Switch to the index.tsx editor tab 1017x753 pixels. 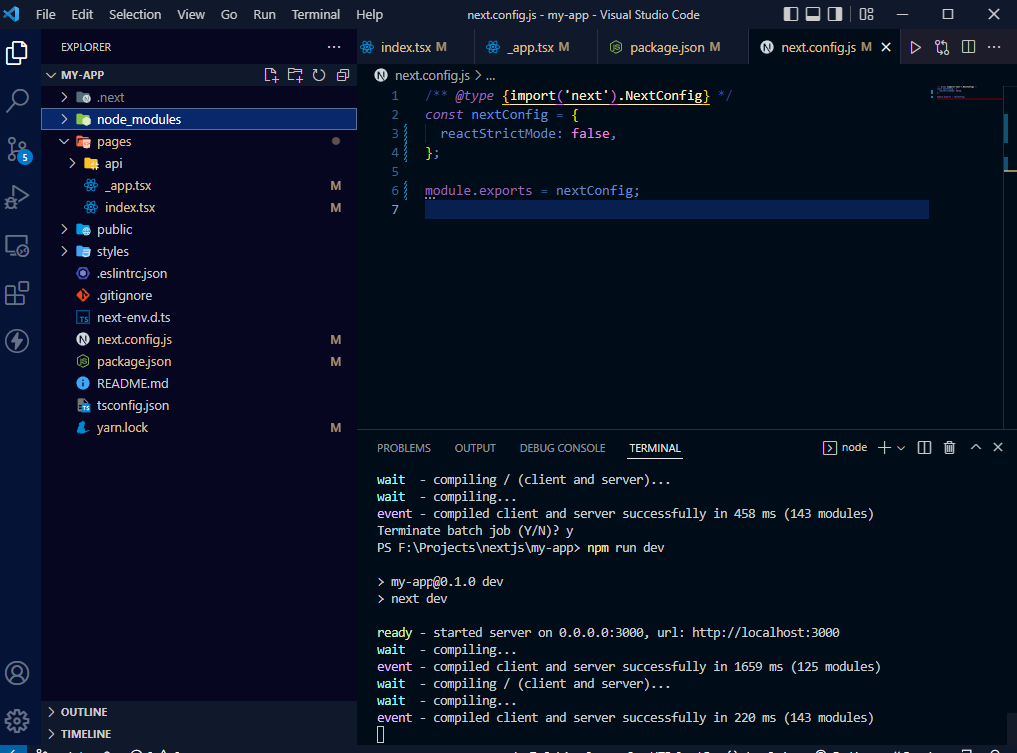tap(405, 47)
